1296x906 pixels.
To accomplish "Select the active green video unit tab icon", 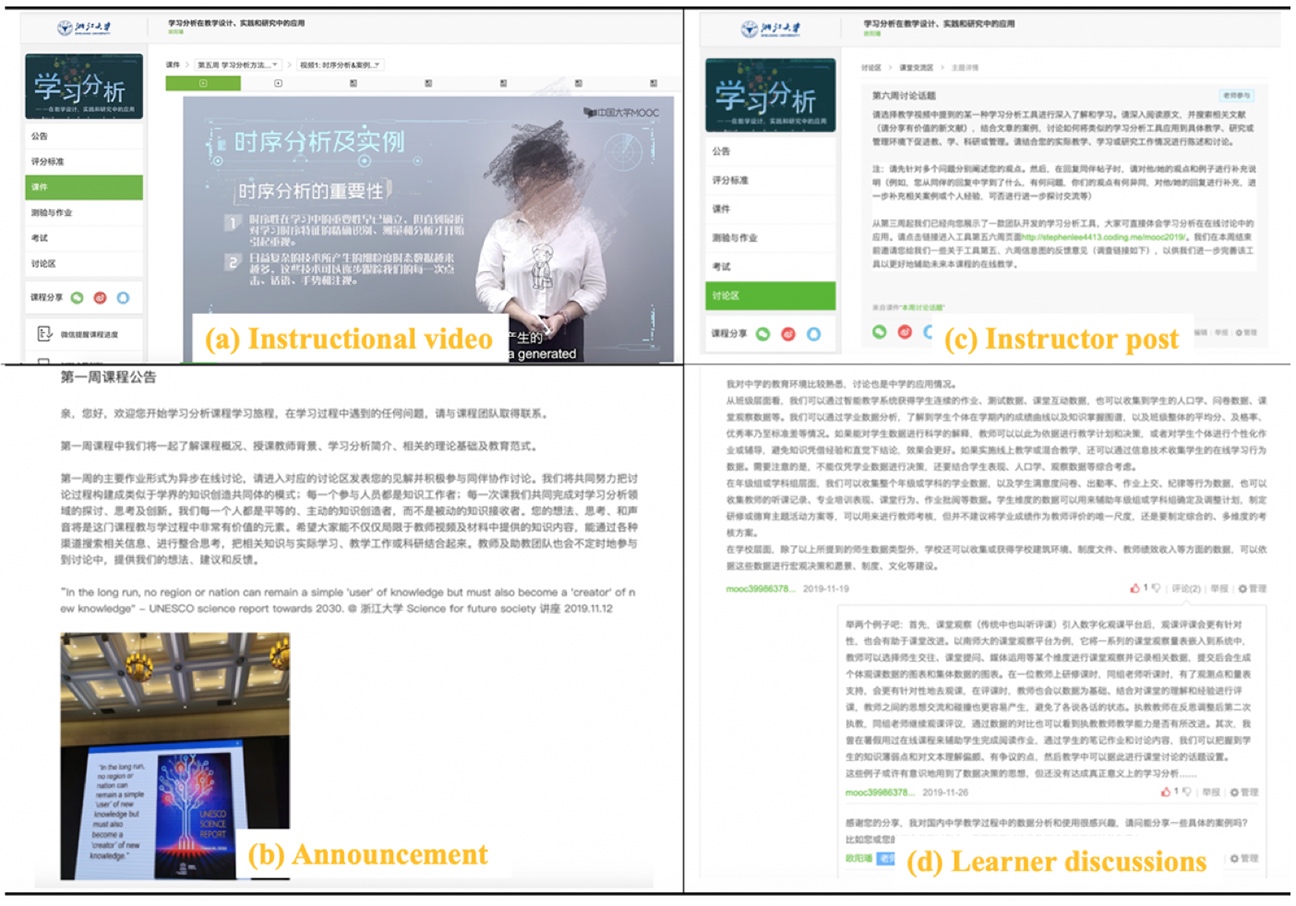I will (x=203, y=84).
